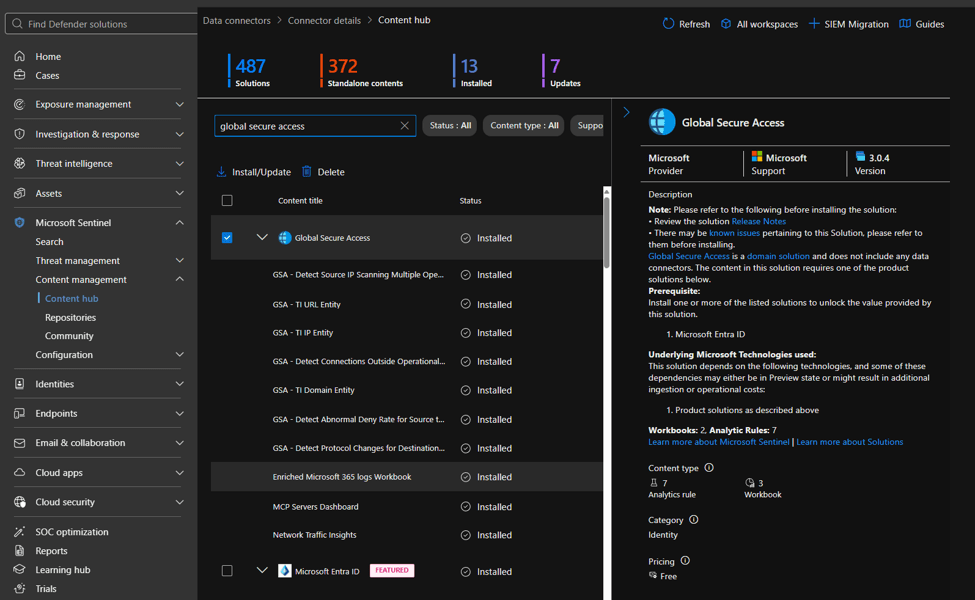Click Category info icon

tap(693, 520)
